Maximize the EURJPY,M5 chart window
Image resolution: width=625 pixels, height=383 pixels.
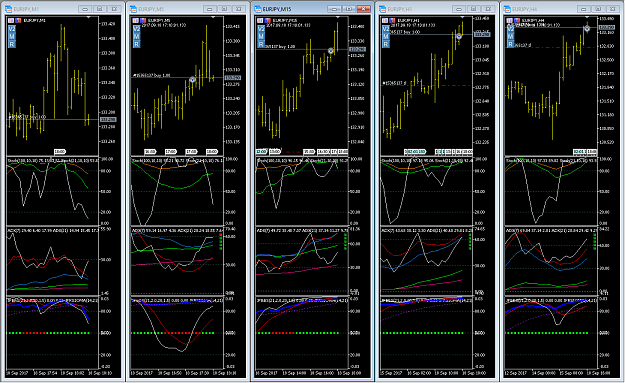tap(224, 9)
